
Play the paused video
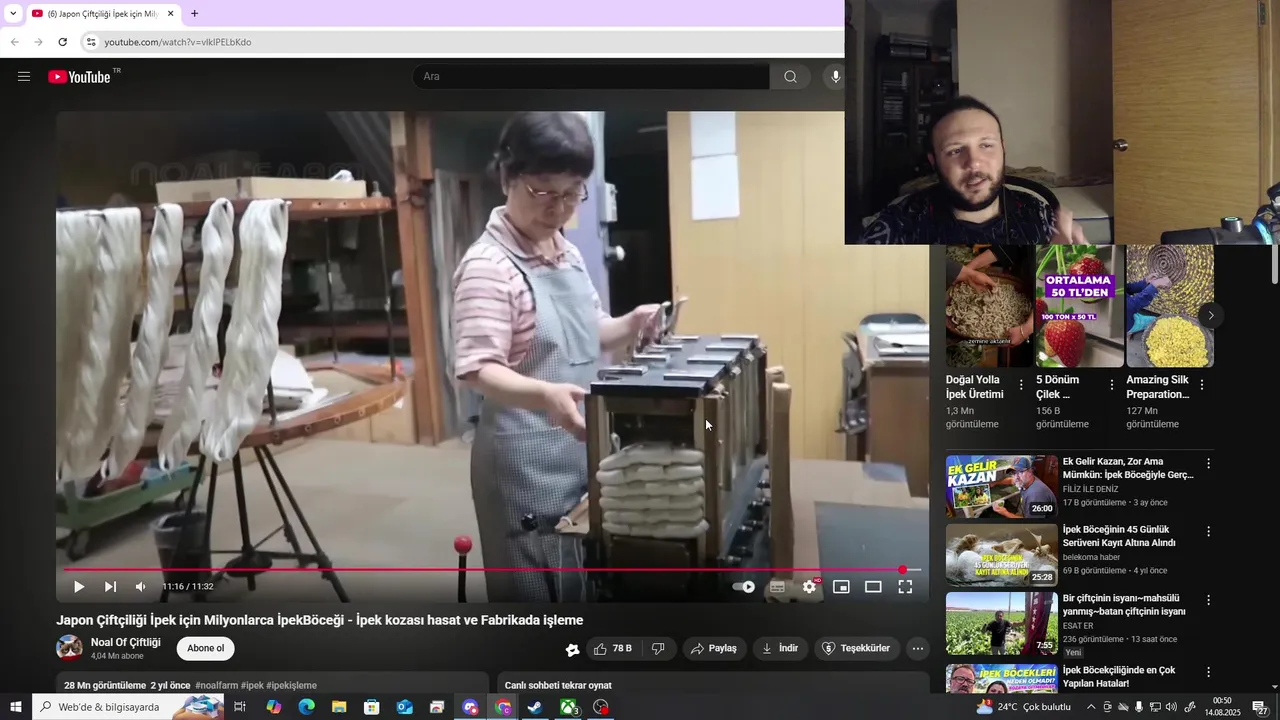pos(79,587)
